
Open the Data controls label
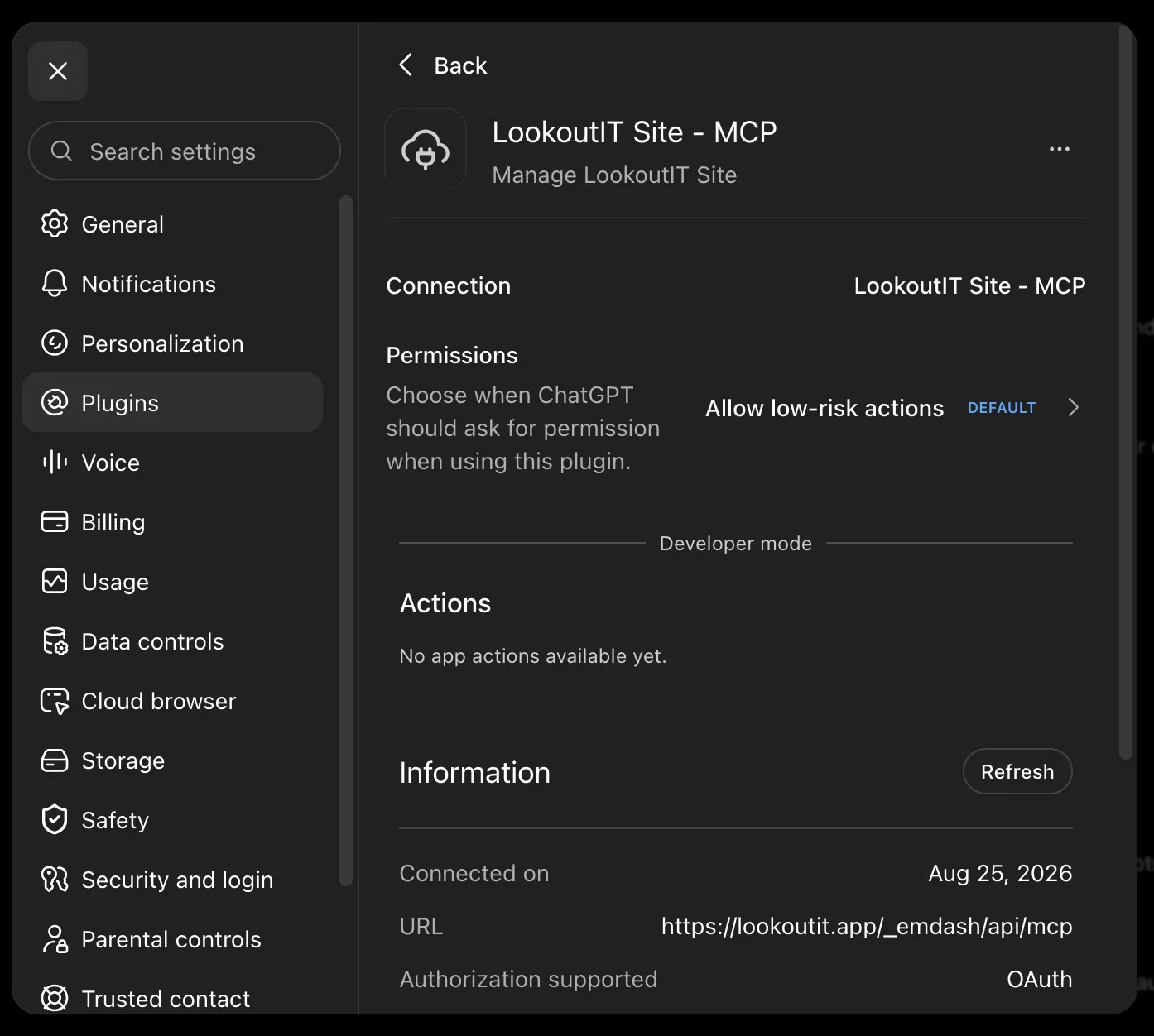pyautogui.click(x=152, y=641)
